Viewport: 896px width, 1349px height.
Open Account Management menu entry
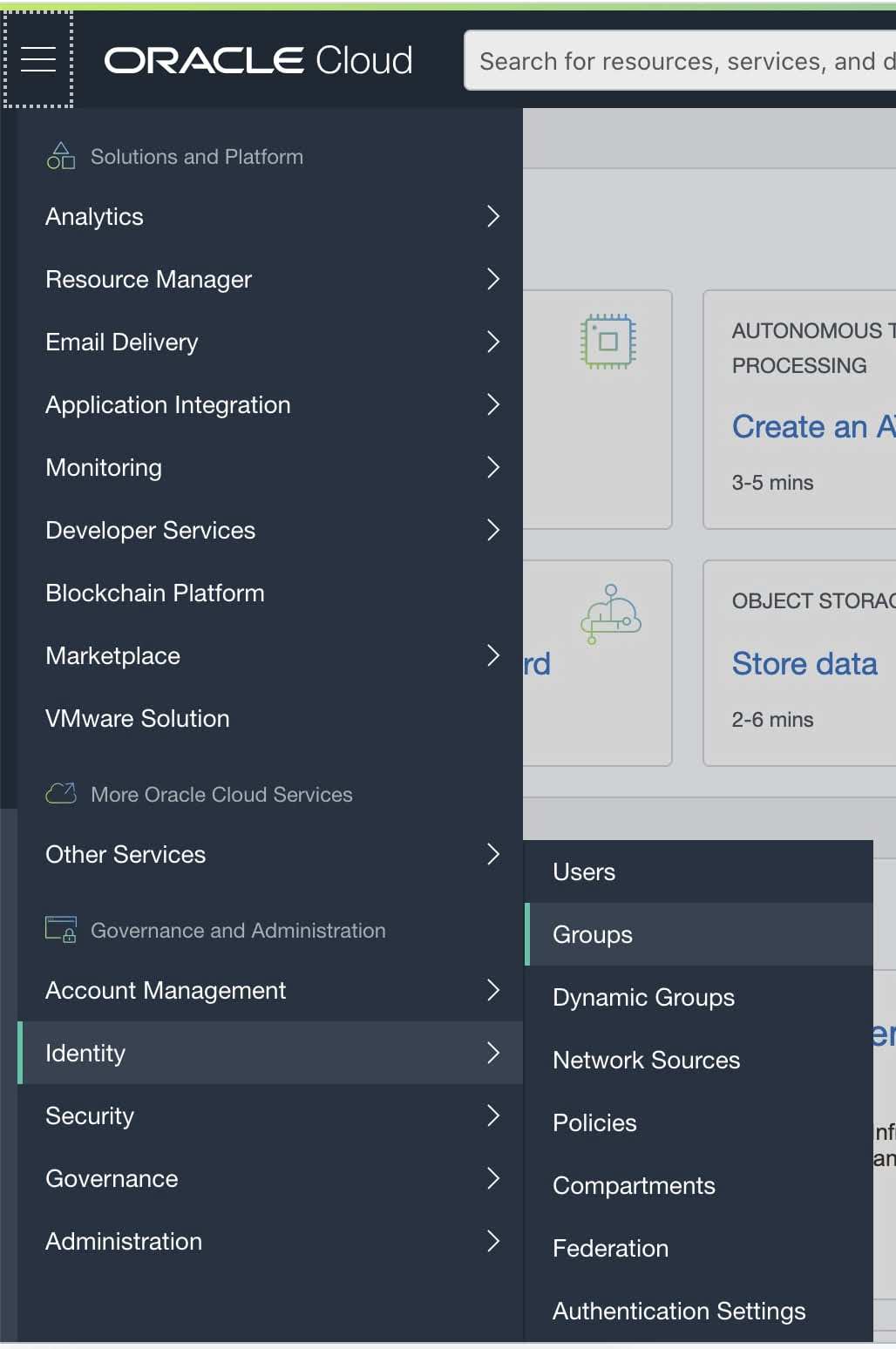coord(270,990)
